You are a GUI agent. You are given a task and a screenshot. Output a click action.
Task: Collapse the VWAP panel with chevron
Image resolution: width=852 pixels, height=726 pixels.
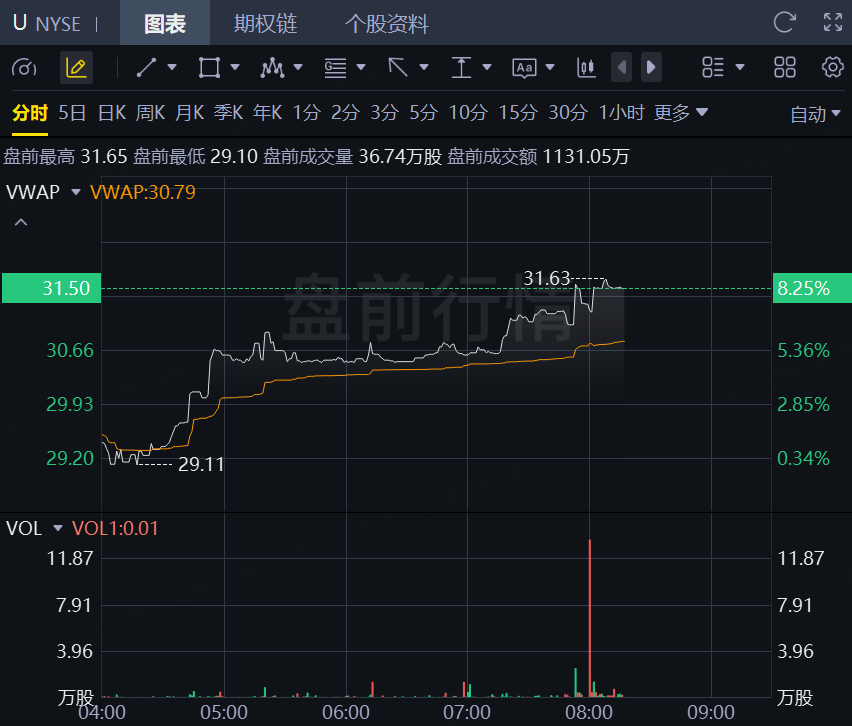19,222
